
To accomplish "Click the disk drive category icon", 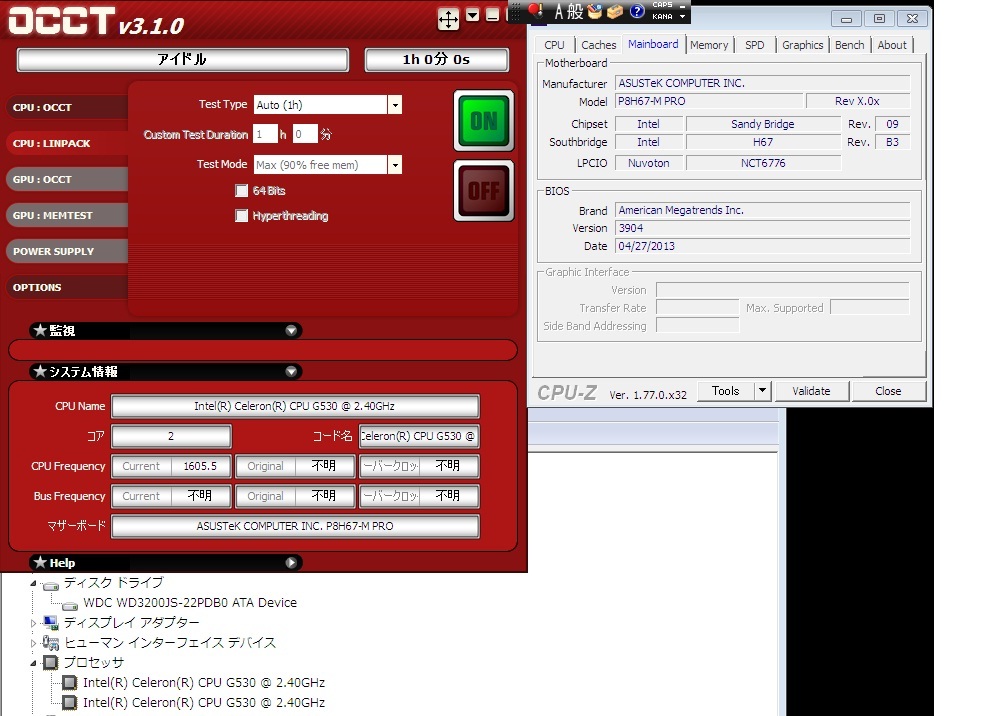I will coord(50,585).
